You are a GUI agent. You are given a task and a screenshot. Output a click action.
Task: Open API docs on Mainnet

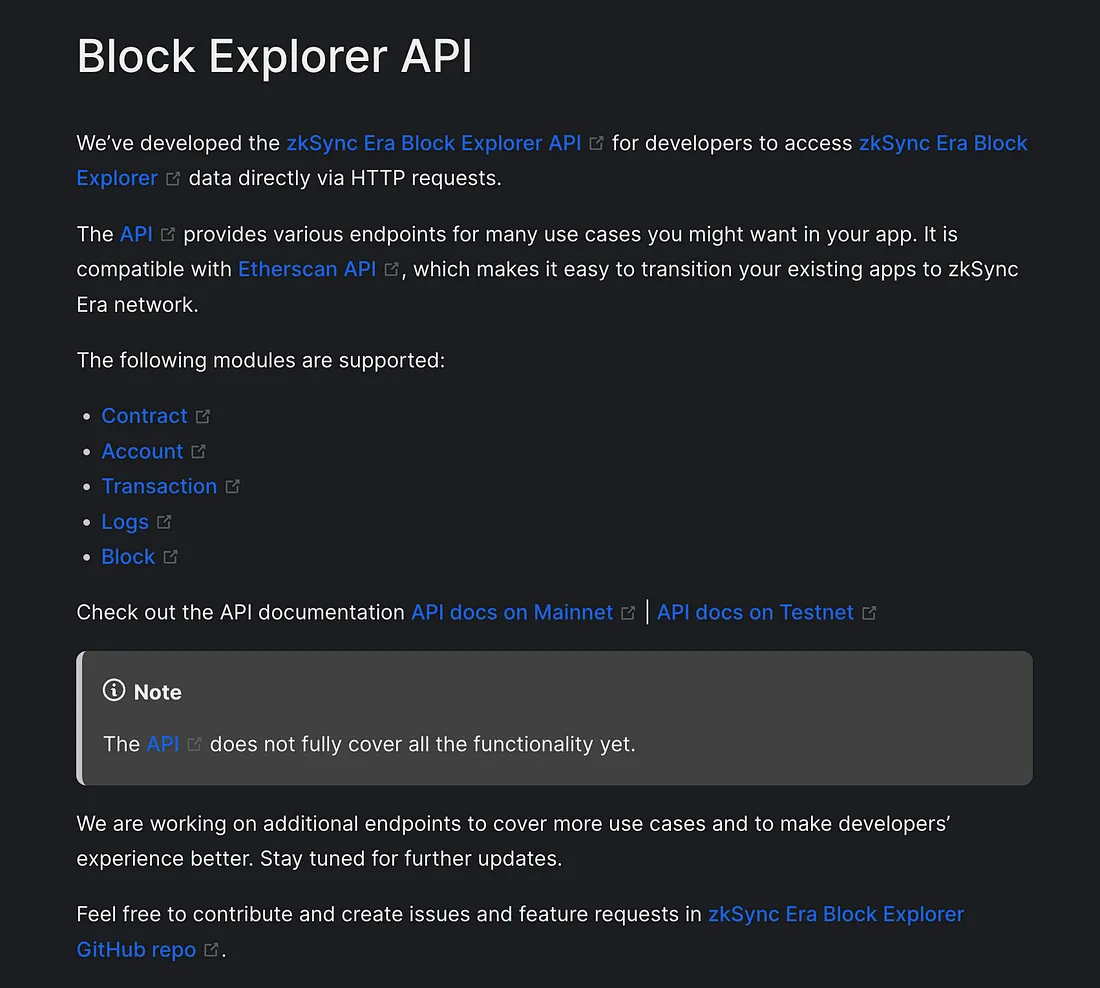click(512, 613)
